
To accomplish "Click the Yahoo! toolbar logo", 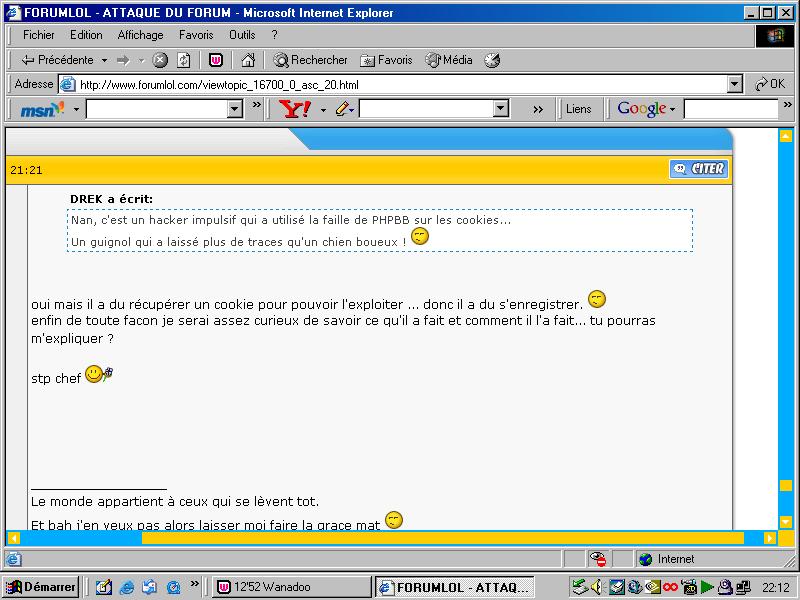I will click(296, 109).
